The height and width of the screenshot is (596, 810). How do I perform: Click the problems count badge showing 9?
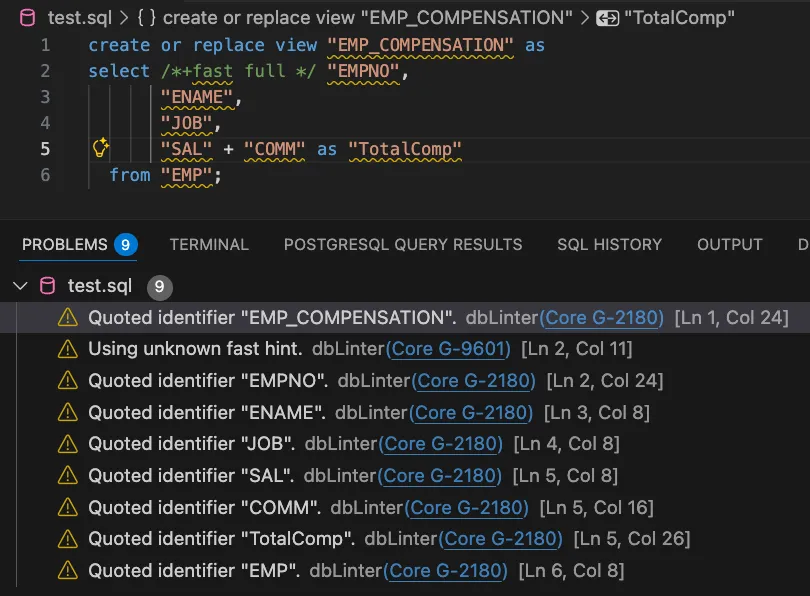tap(124, 243)
